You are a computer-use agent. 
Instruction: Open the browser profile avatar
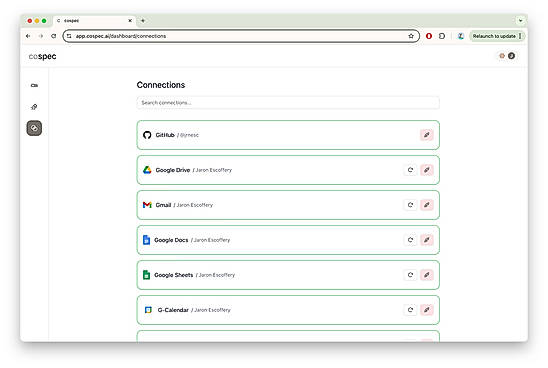[461, 36]
